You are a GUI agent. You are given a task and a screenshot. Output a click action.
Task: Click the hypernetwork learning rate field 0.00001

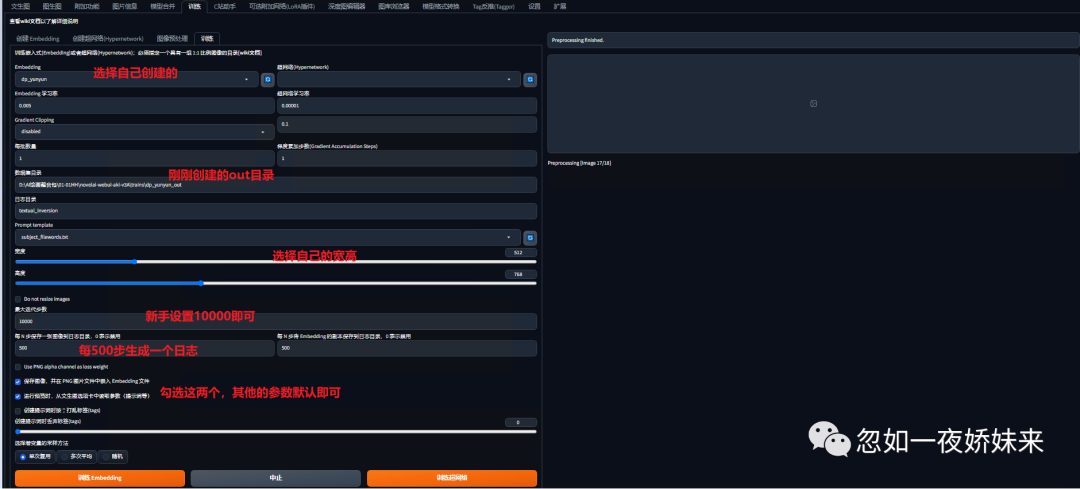406,105
